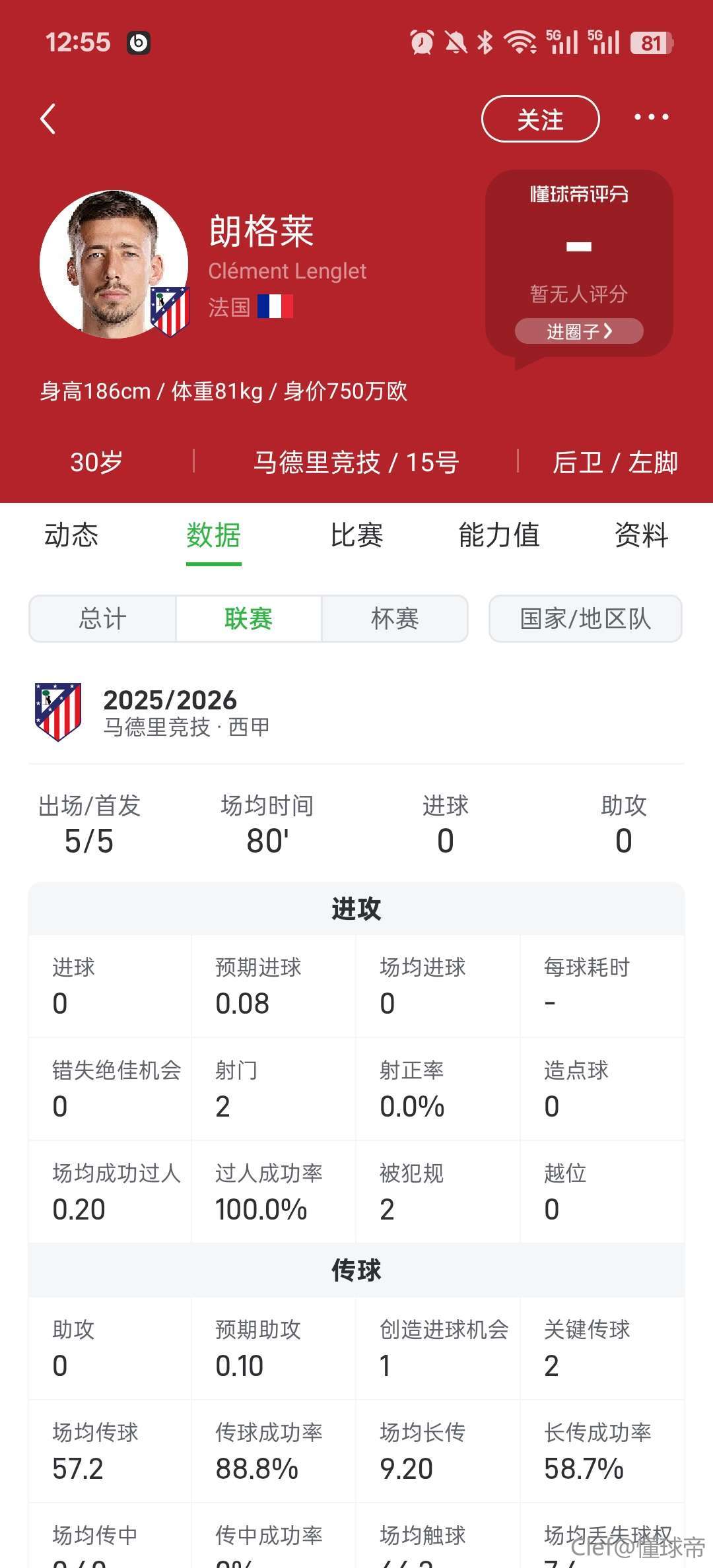Viewport: 713px width, 1568px height.
Task: Open the three-dot more options menu
Action: point(651,117)
